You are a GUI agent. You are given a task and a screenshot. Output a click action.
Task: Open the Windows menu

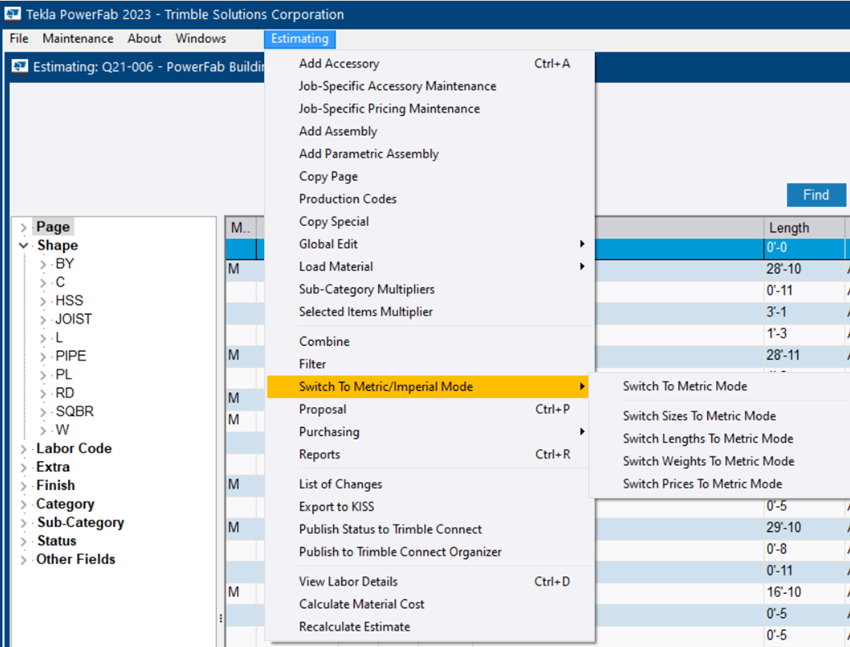point(200,39)
